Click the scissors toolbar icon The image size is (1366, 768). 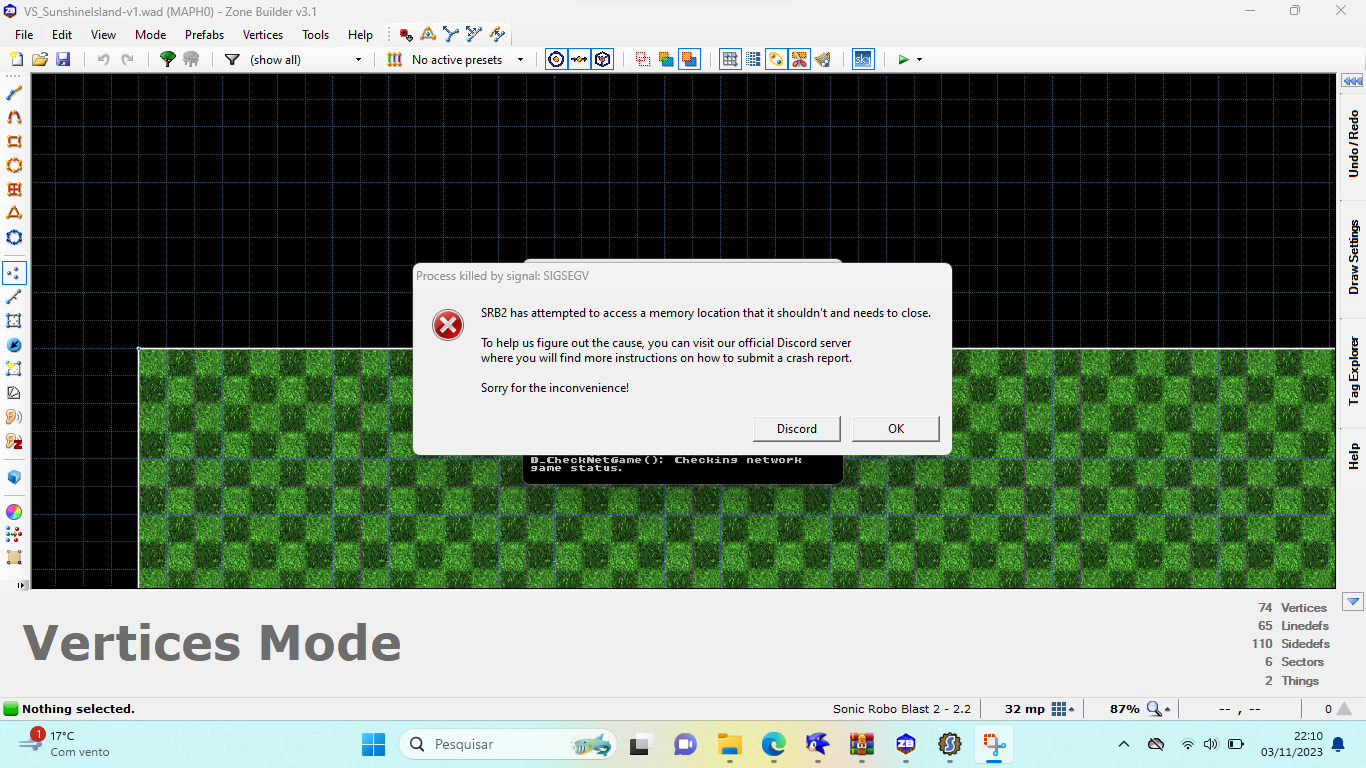799,60
